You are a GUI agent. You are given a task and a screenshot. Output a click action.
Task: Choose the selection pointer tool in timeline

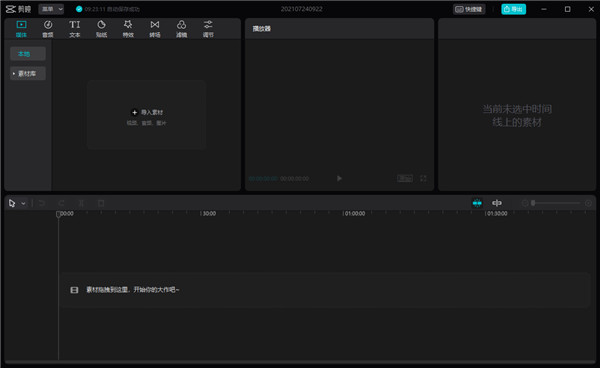[12, 203]
